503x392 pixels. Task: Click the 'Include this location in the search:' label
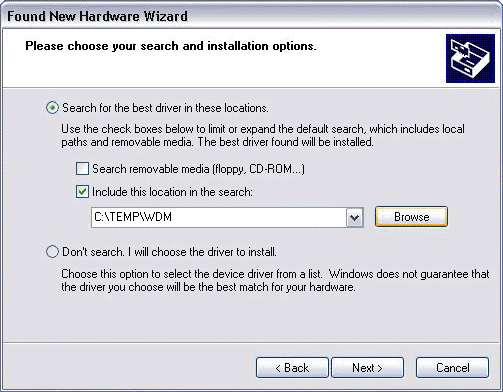pyautogui.click(x=172, y=192)
